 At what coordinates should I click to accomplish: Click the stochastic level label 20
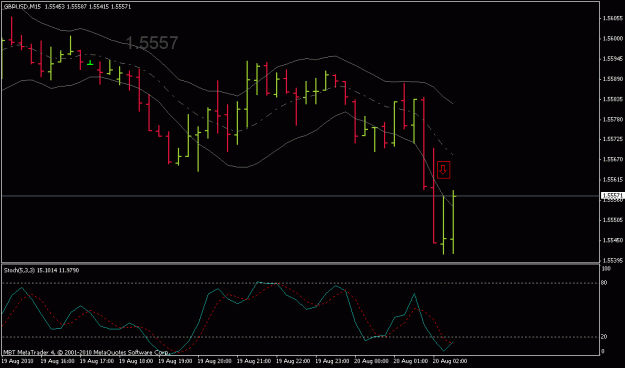click(x=605, y=337)
